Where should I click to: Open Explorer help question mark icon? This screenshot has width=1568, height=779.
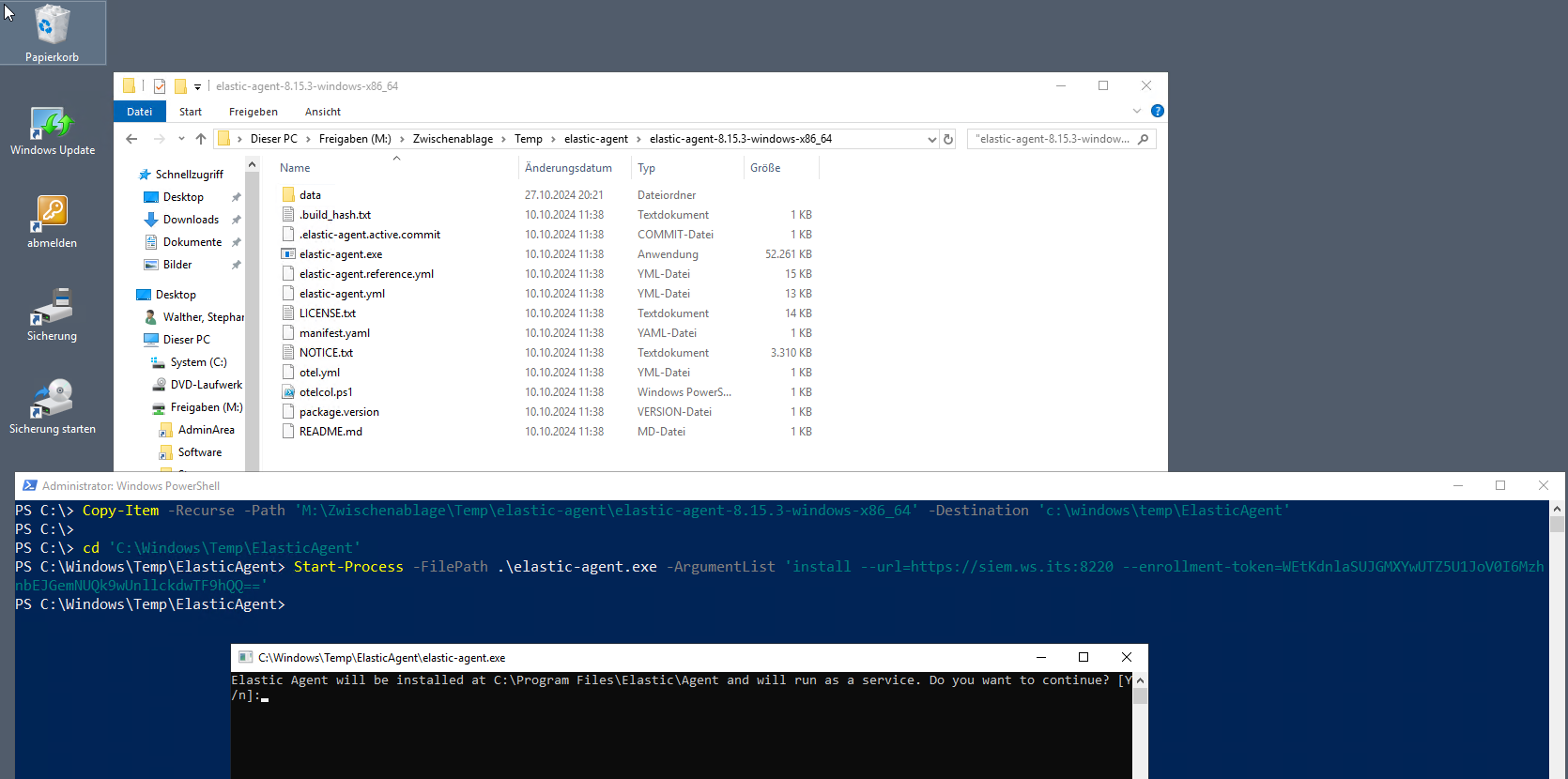[1158, 111]
